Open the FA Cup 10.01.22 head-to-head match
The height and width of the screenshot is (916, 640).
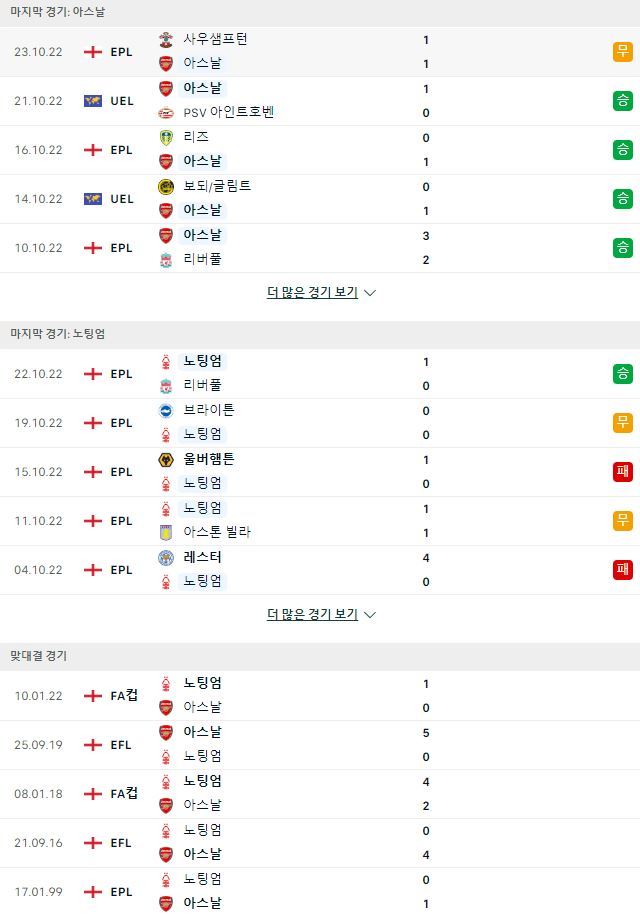point(320,696)
